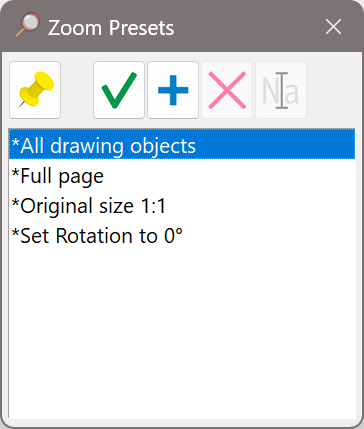Click the magnifying glass icon in the title bar
The height and width of the screenshot is (429, 364).
[27, 25]
